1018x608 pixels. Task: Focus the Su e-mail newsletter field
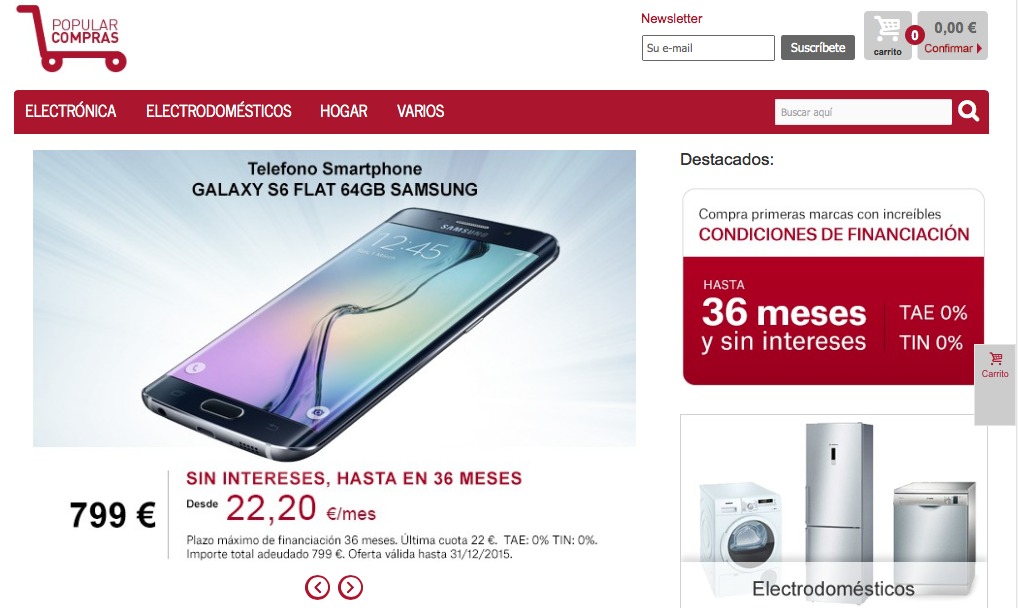[708, 48]
